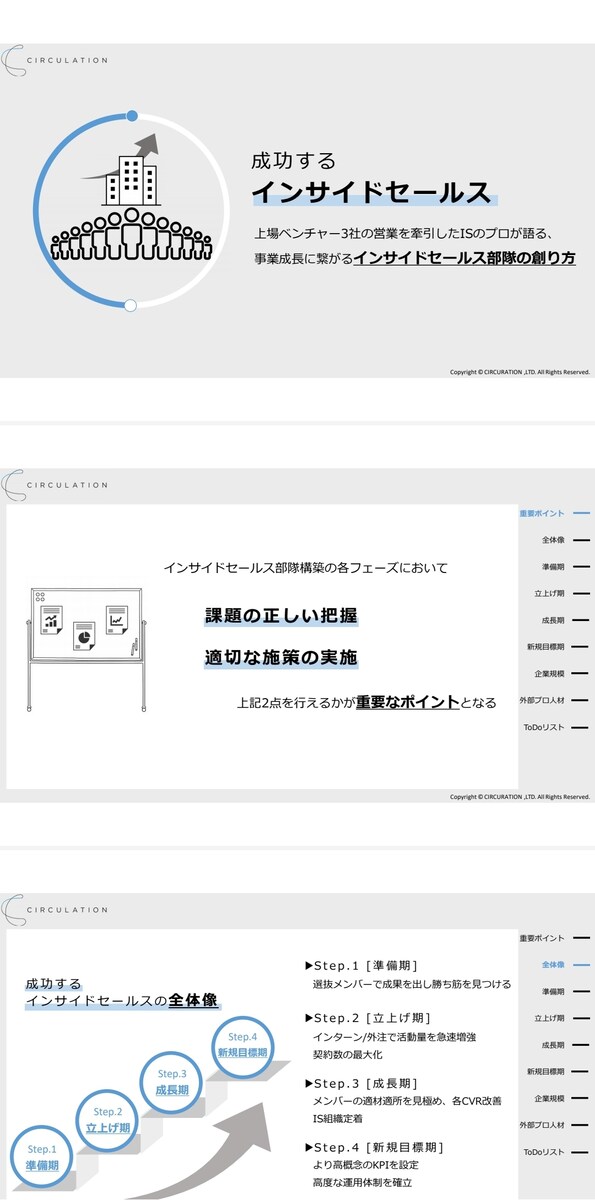
Task: Open 成長期 in the whiteboard slide's navigation
Action: pos(565,620)
